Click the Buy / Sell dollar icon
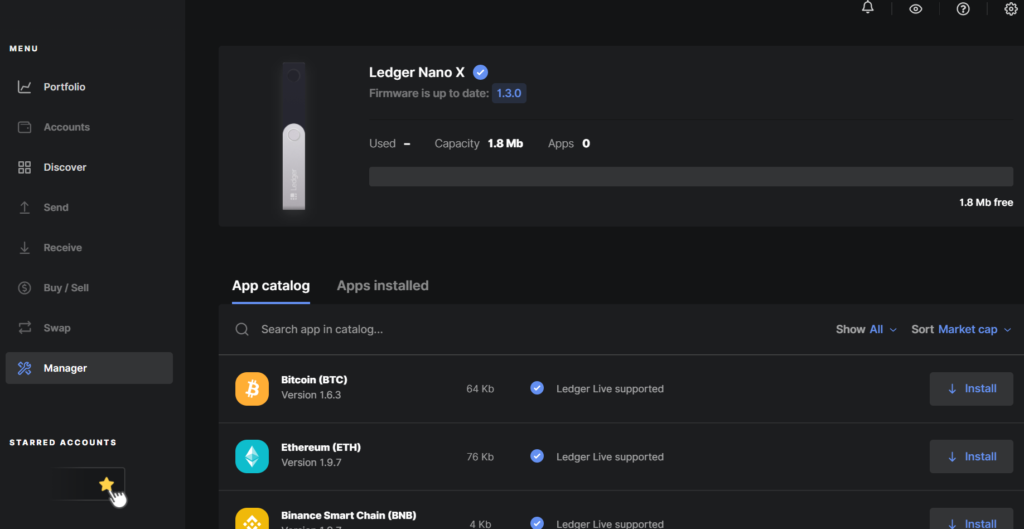The height and width of the screenshot is (529, 1024). [x=24, y=288]
